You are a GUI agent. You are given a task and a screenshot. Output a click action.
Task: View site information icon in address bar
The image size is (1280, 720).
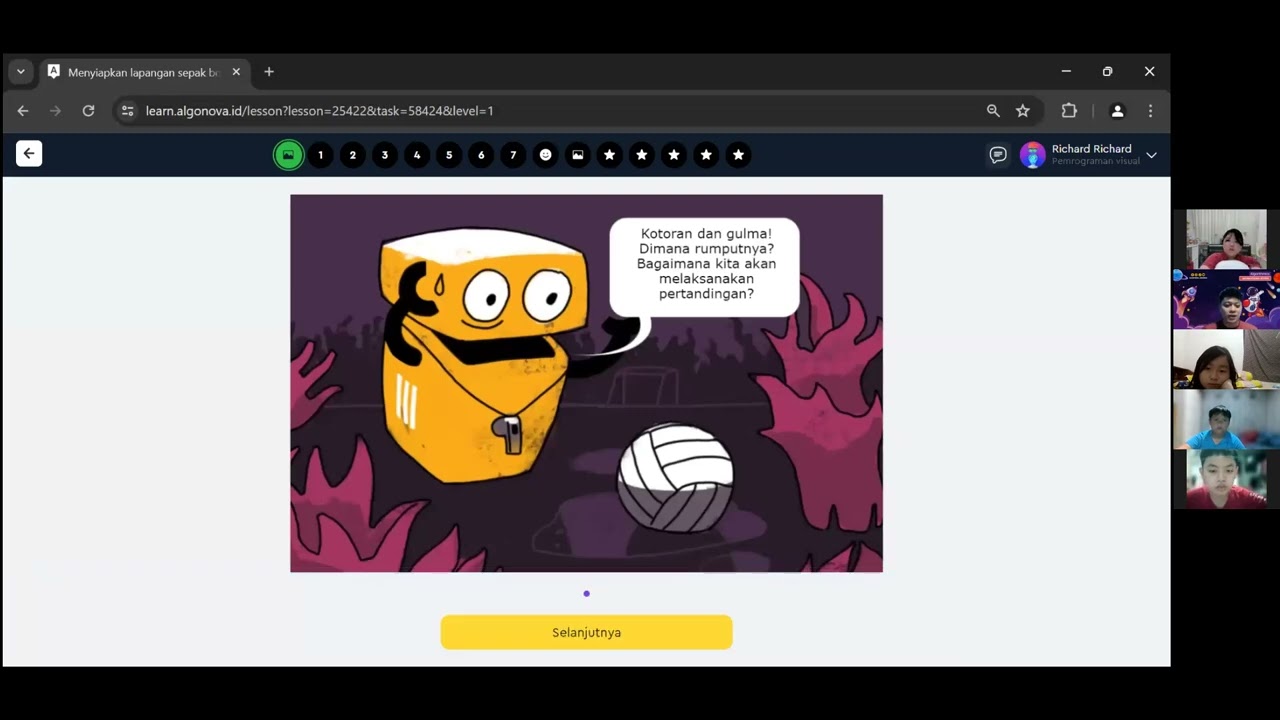tap(127, 111)
